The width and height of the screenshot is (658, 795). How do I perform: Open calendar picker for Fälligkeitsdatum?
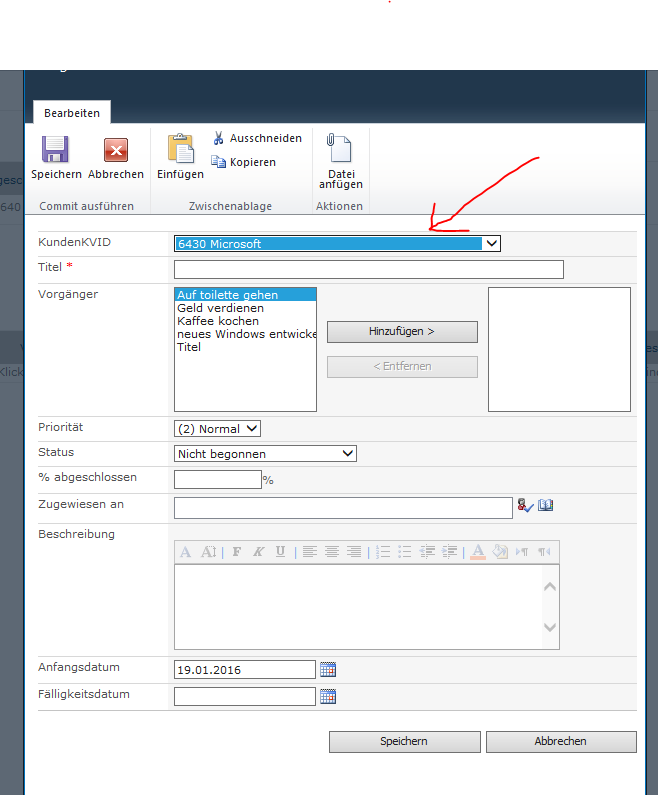tap(328, 697)
